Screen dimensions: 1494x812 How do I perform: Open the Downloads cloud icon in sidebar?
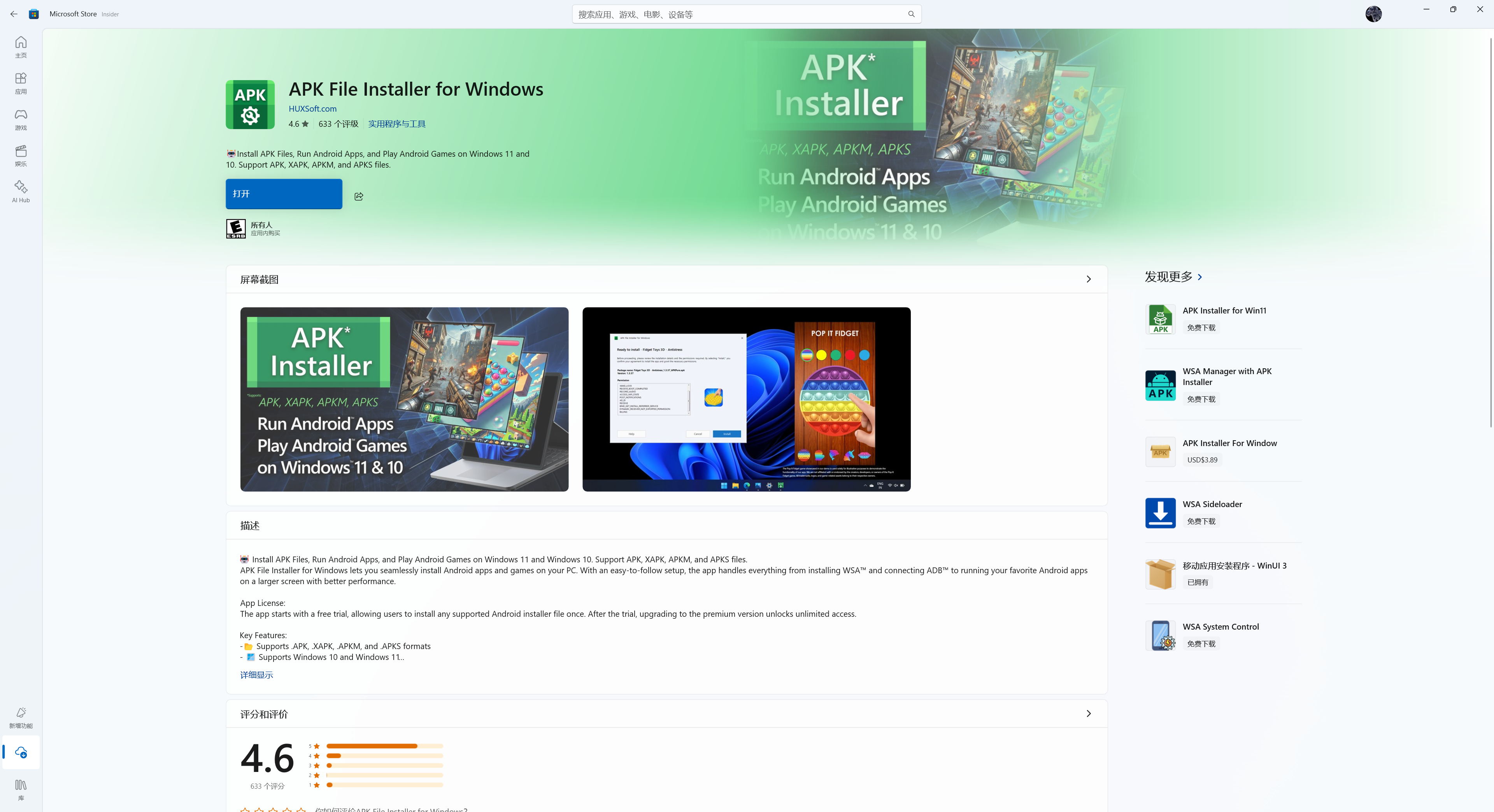point(21,752)
